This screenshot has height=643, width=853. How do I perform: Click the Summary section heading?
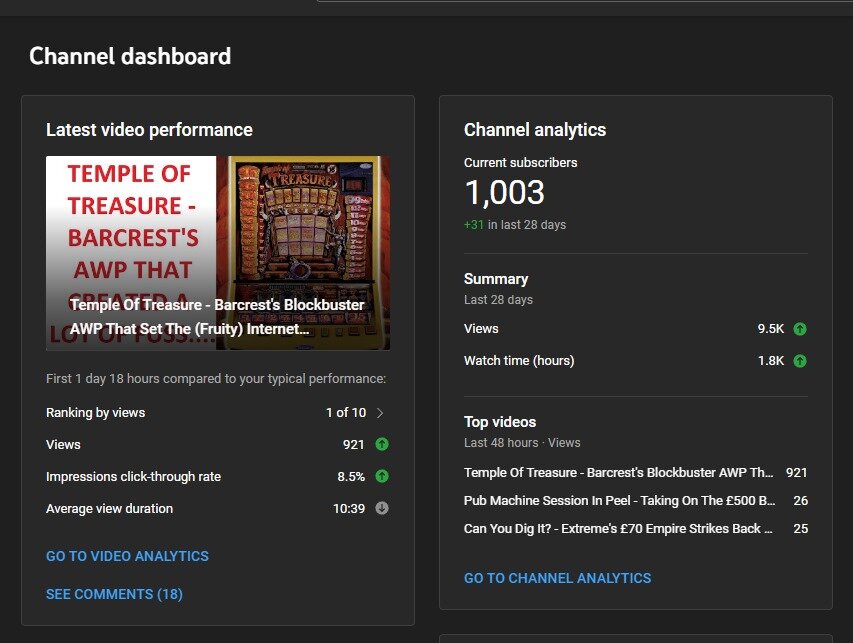click(496, 279)
